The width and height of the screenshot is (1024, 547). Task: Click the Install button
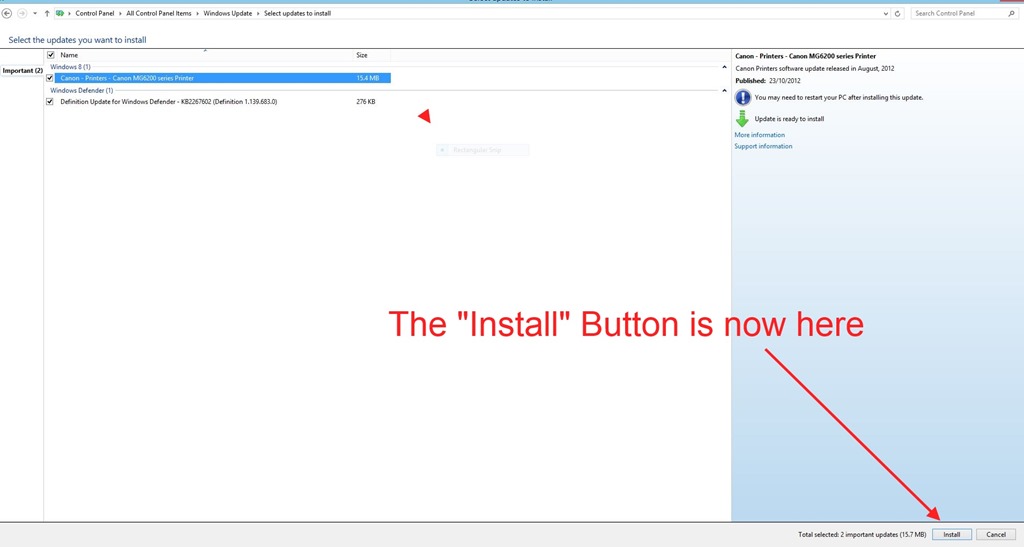[x=952, y=535]
